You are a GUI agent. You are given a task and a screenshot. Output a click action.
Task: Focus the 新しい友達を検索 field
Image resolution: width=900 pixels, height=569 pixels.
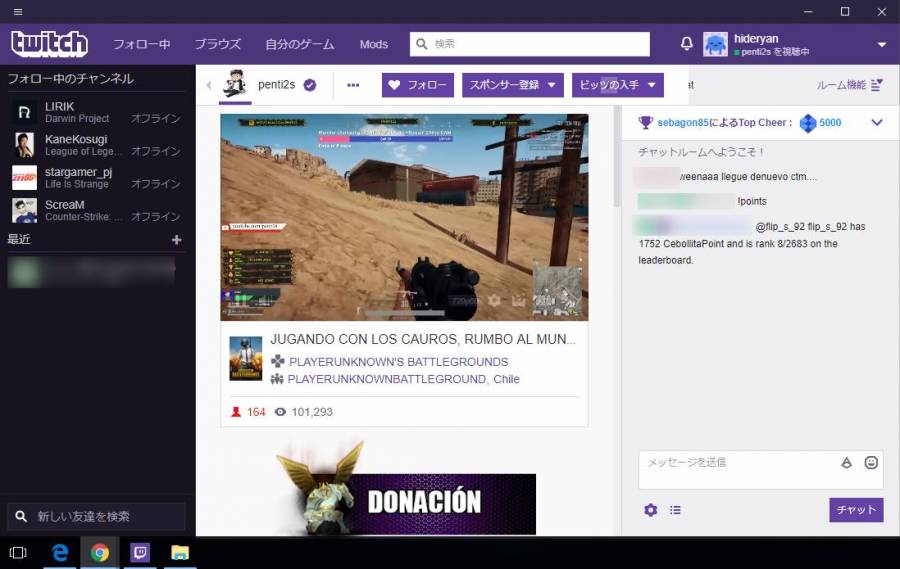tap(96, 516)
